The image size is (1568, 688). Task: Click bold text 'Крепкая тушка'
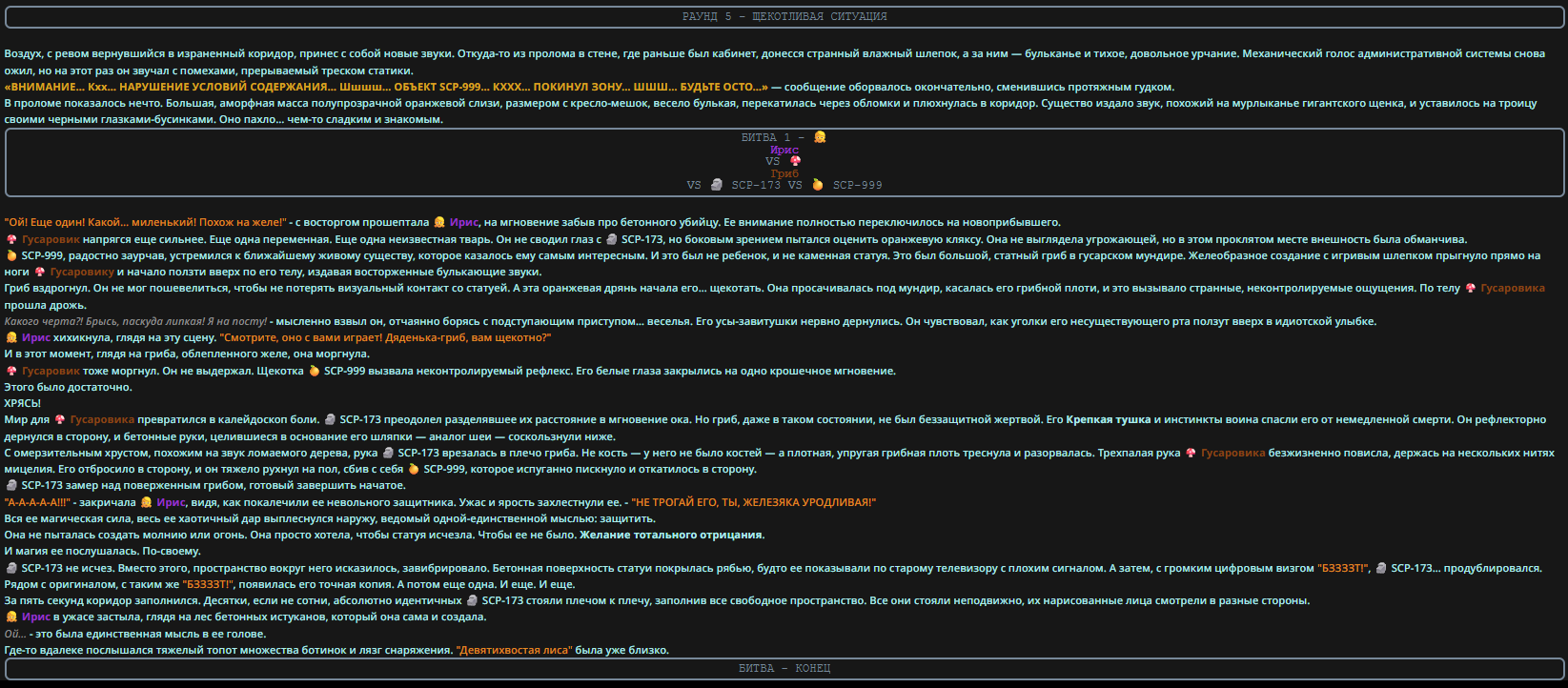click(x=1109, y=419)
